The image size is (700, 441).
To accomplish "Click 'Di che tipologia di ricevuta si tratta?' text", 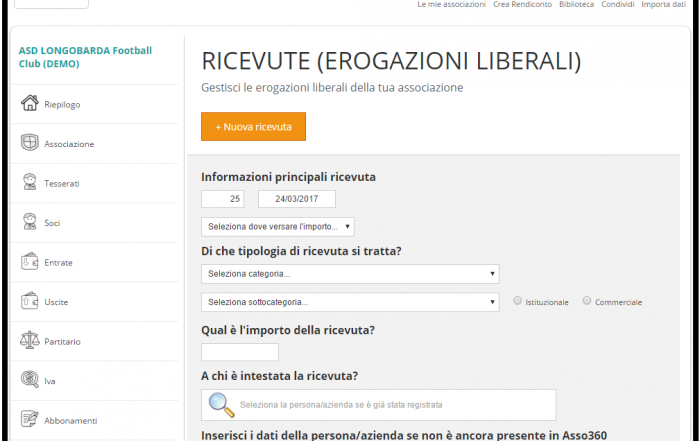I will pos(301,251).
